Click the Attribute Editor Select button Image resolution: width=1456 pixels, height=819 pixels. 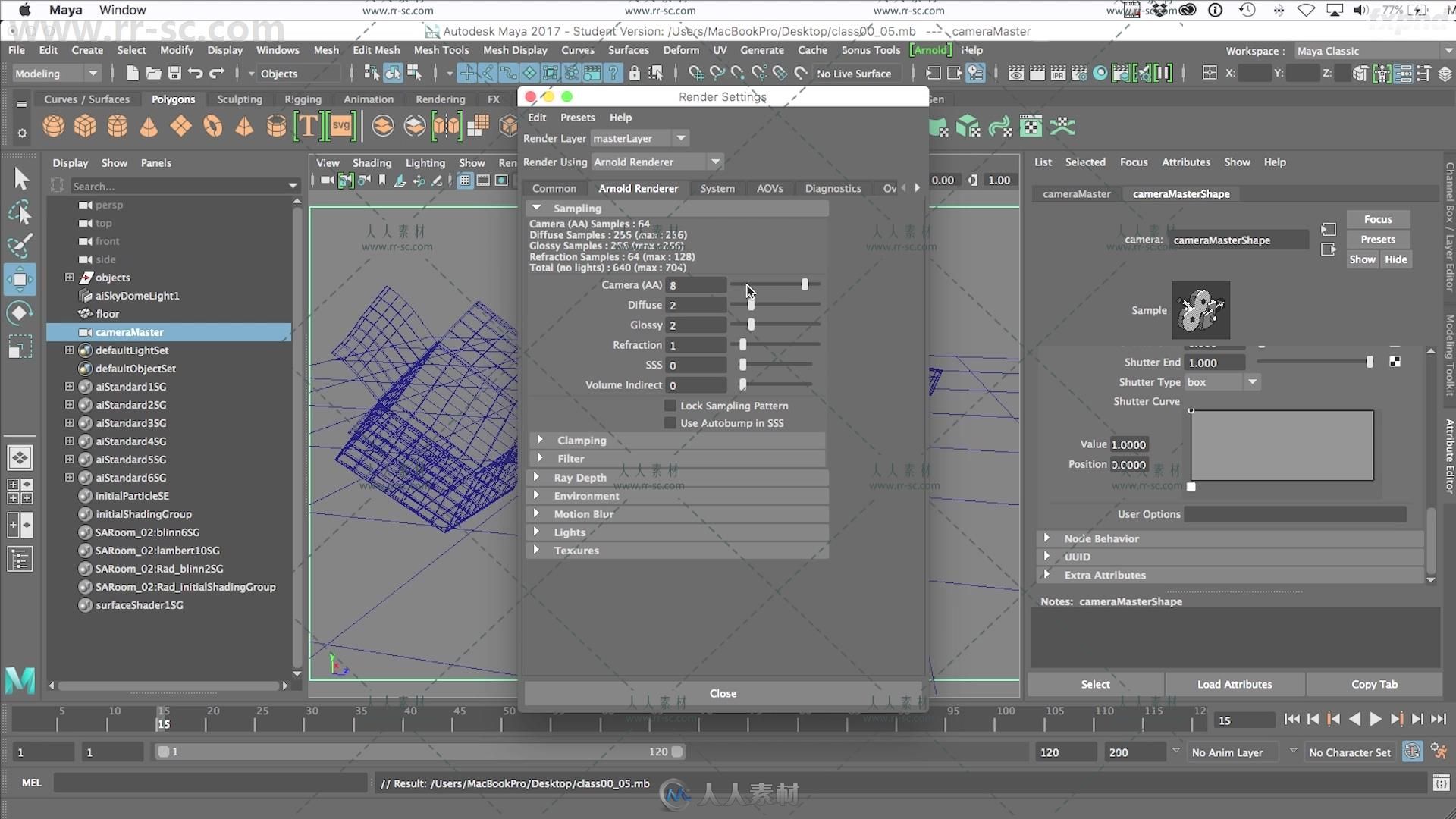(1095, 684)
